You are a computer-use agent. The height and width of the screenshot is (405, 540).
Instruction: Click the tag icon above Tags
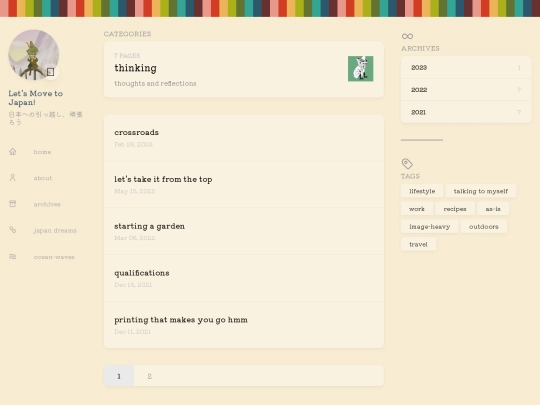(x=407, y=164)
